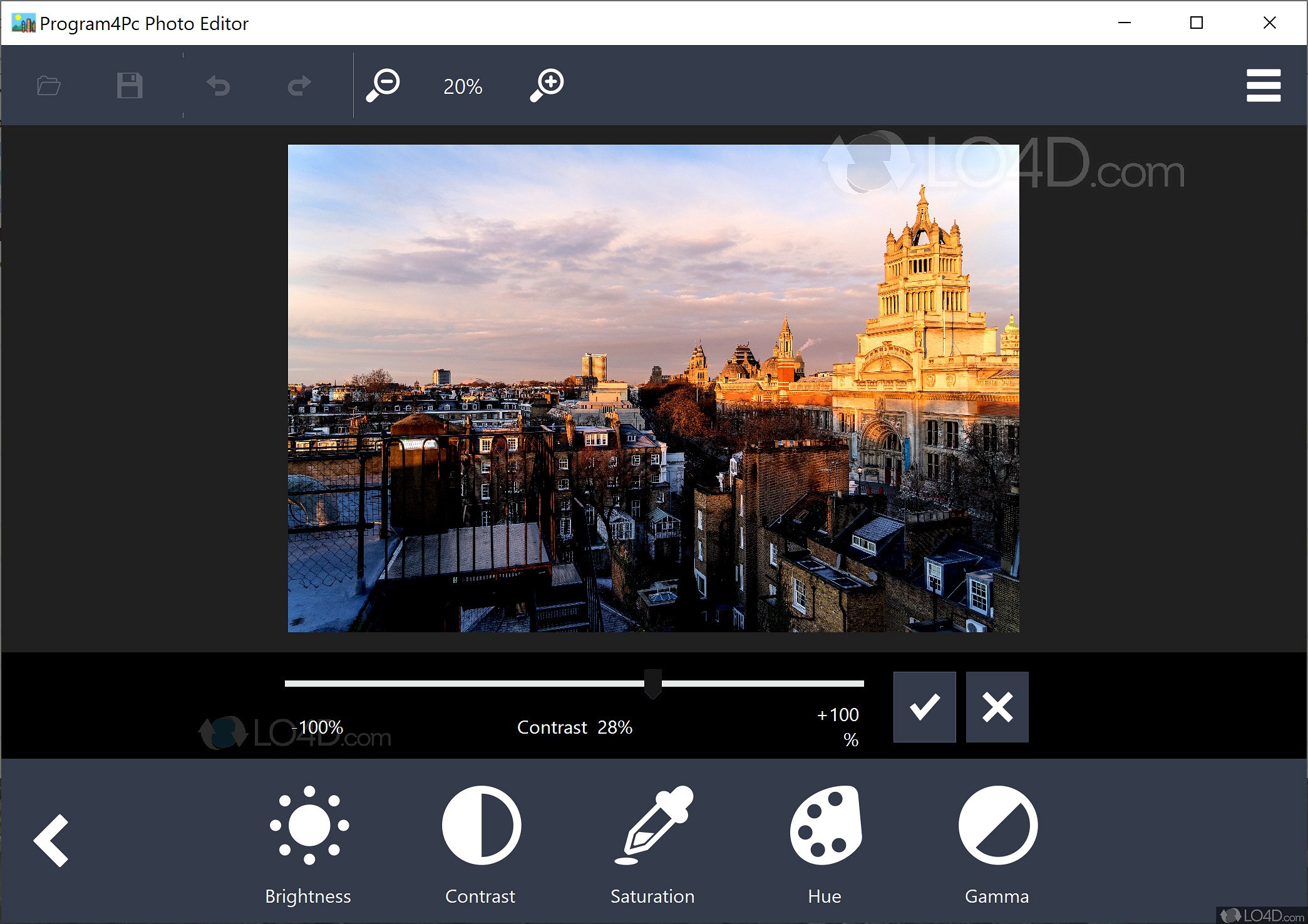Click the 20% zoom level display
This screenshot has width=1308, height=924.
462,86
